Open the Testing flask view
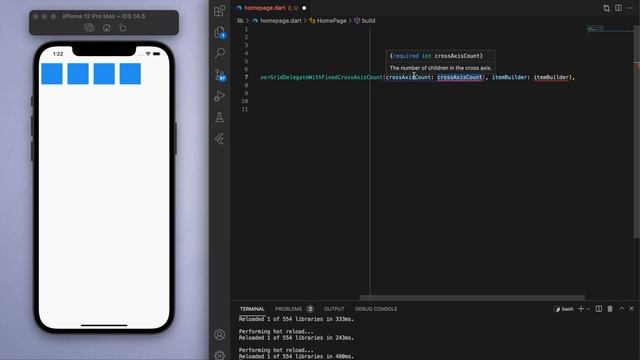The height and width of the screenshot is (360, 640). click(220, 118)
